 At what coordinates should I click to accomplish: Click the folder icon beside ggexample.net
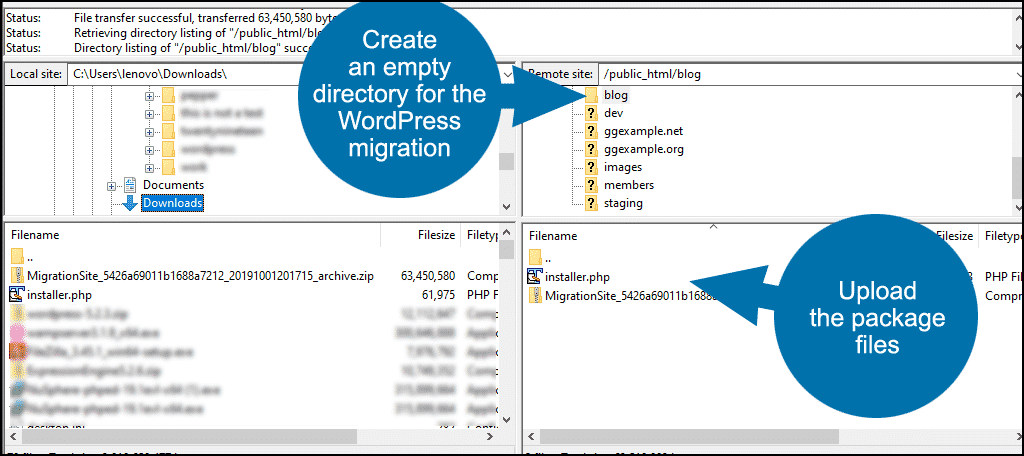click(592, 131)
